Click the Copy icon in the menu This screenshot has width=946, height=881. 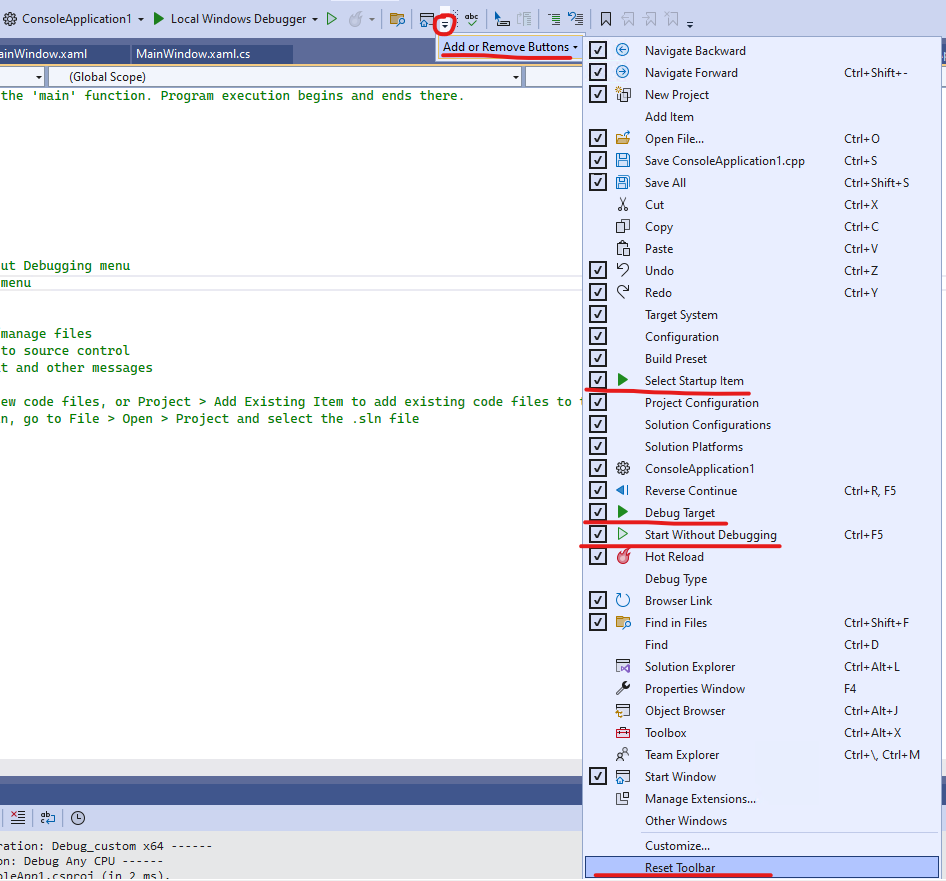coord(623,226)
